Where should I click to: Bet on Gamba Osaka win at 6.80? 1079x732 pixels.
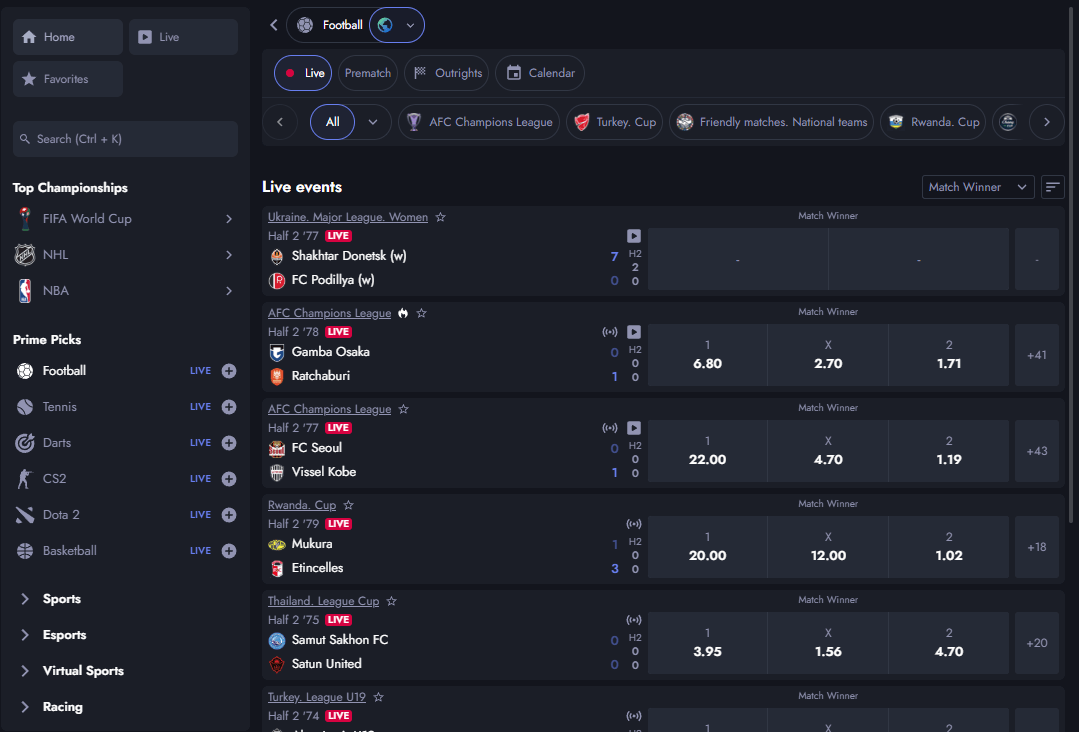tap(707, 355)
